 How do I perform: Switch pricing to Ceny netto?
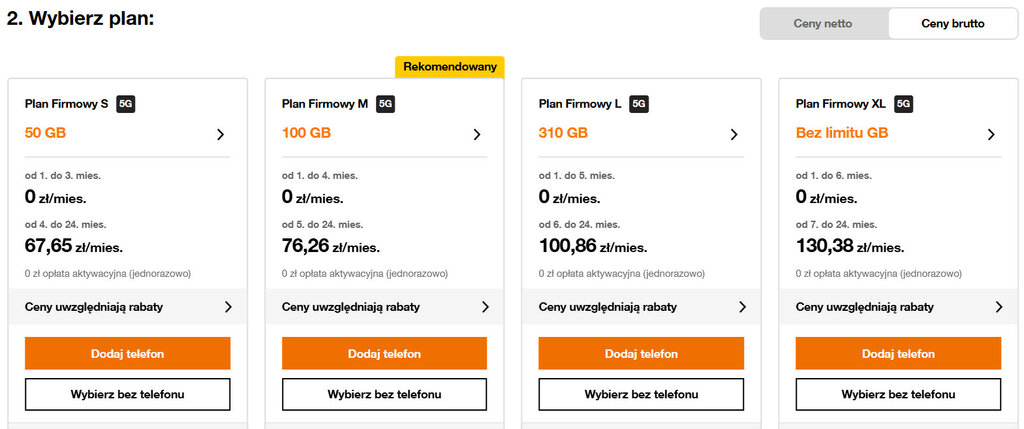click(823, 24)
